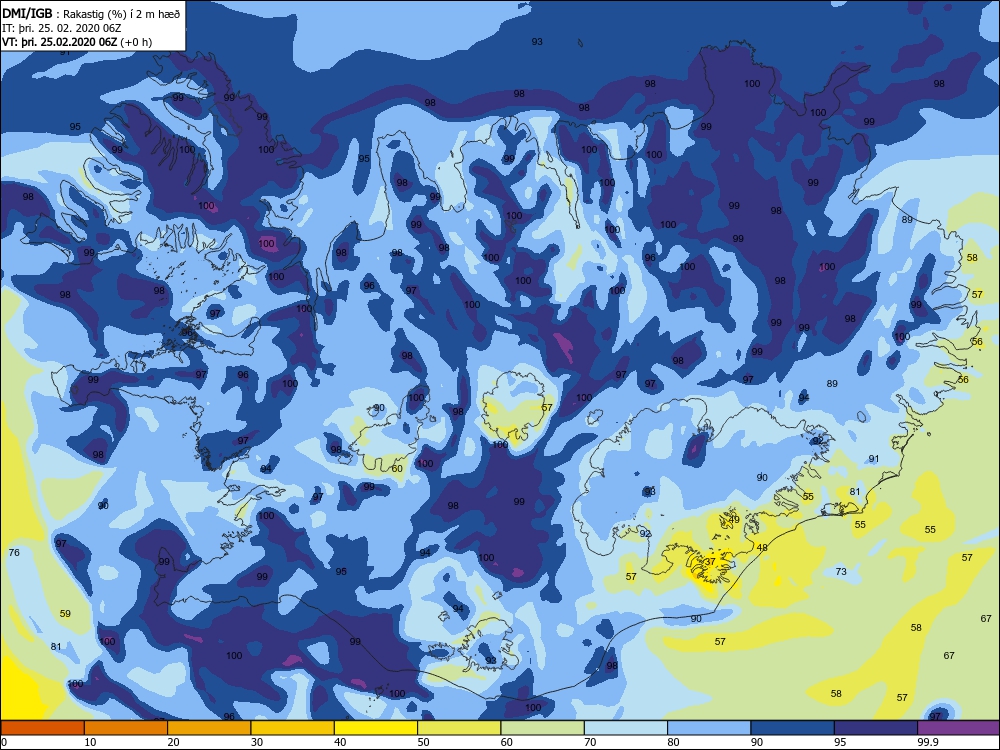Viewport: 1000px width, 750px height.
Task: Click the purple legend swatch above 99.9
Action: click(958, 728)
